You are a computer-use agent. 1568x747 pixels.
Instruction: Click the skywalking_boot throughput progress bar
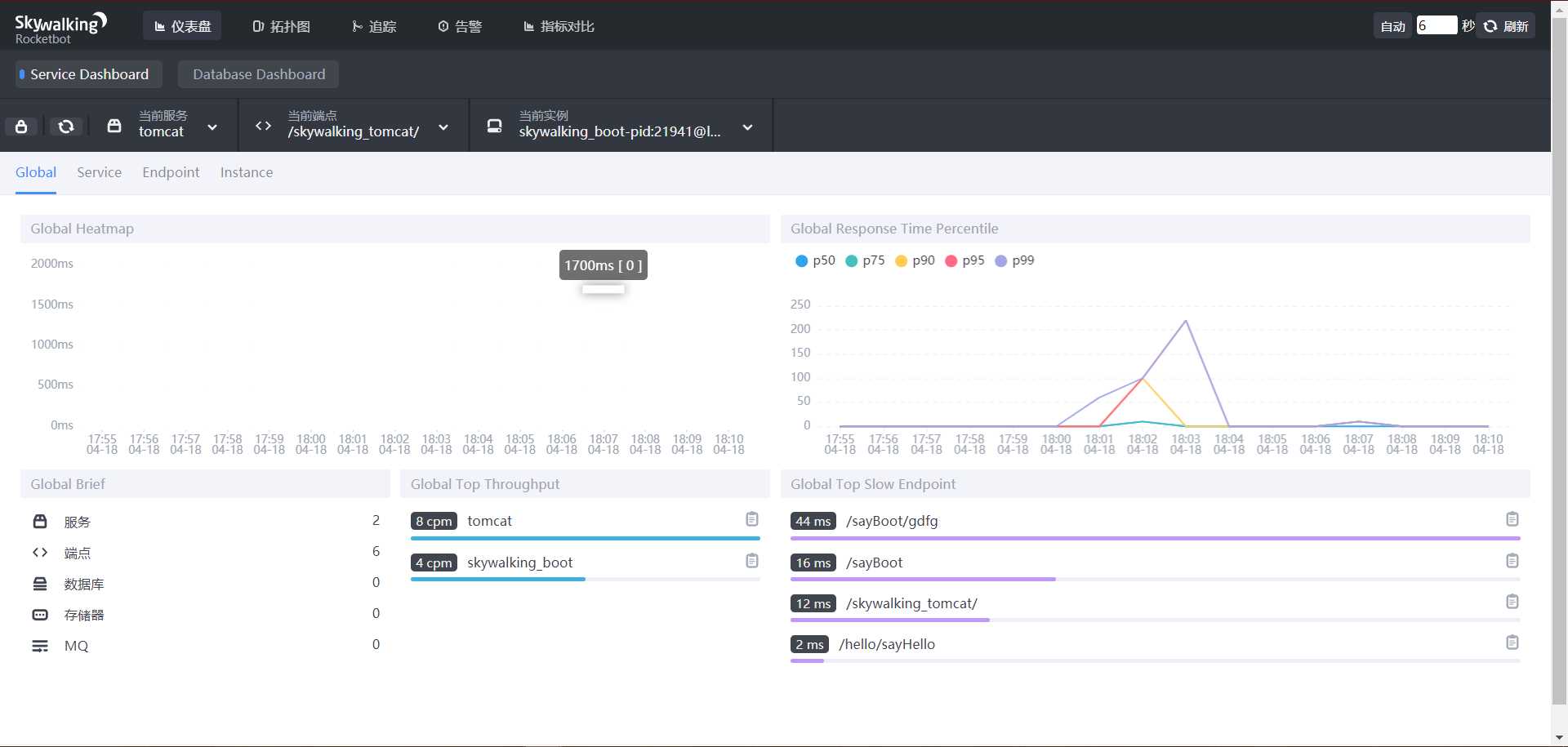pyautogui.click(x=586, y=579)
